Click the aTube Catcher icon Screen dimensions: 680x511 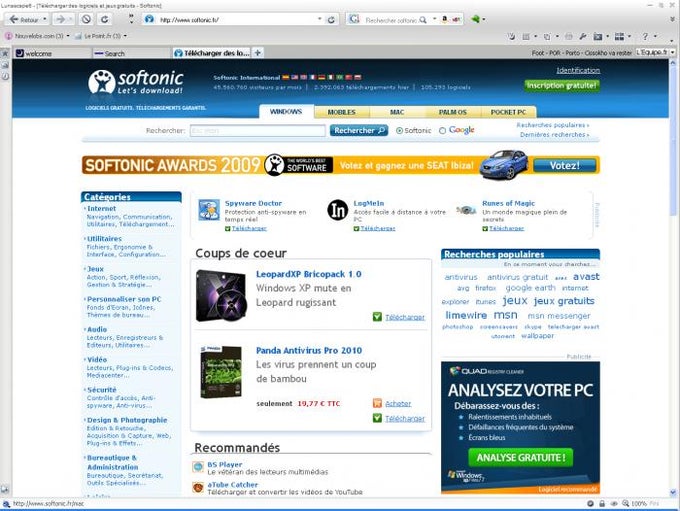click(198, 488)
